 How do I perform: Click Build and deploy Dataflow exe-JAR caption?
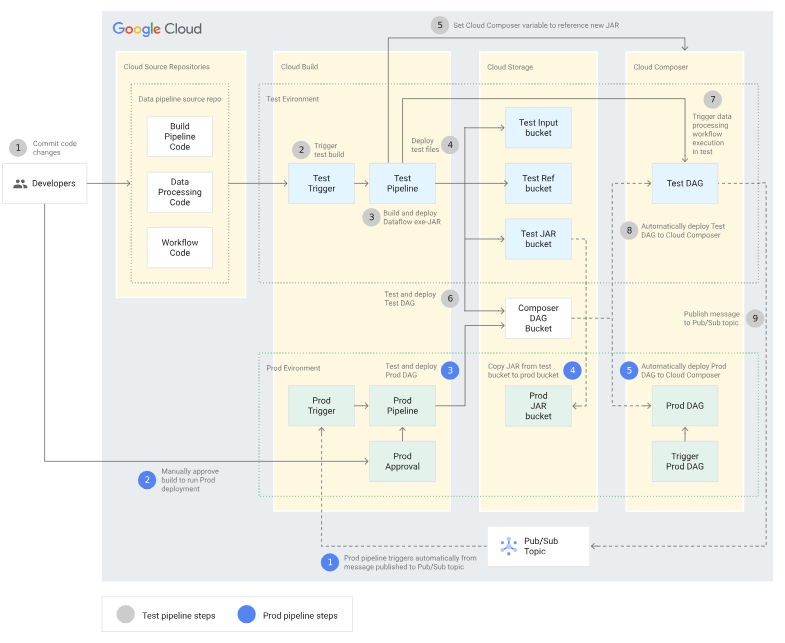point(412,217)
